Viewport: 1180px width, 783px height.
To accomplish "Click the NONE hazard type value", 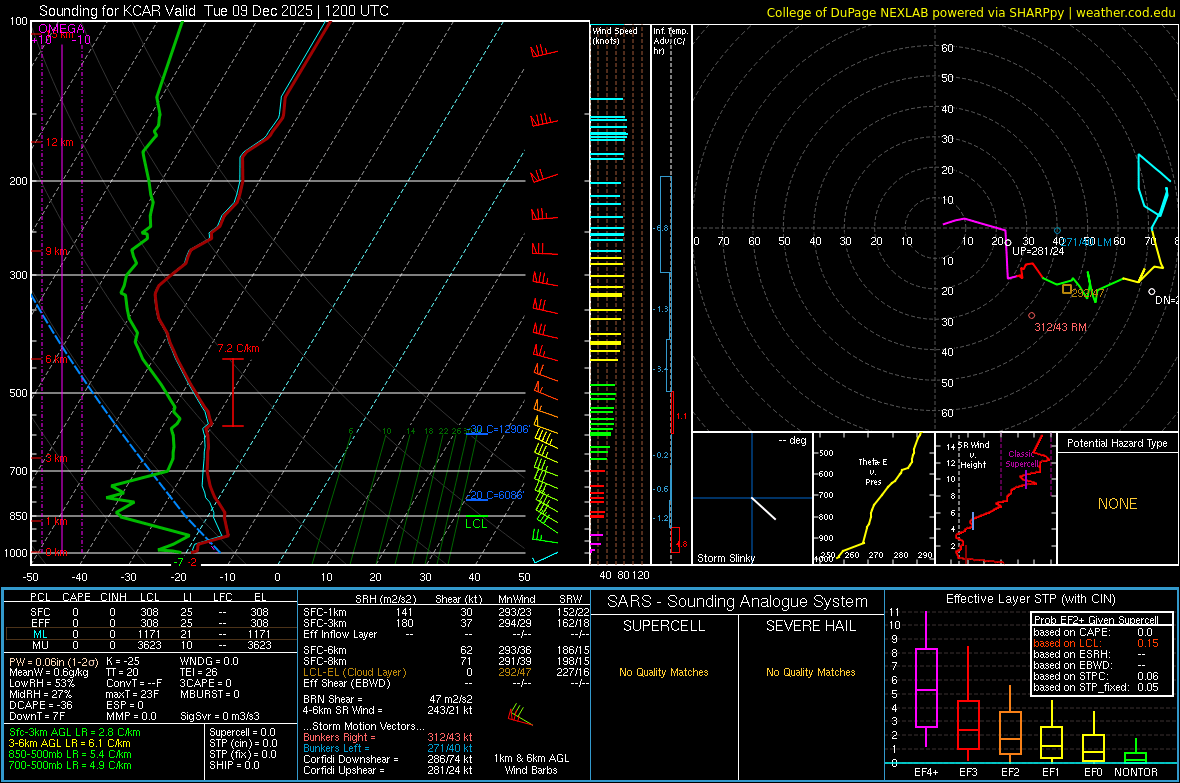I will point(1117,504).
